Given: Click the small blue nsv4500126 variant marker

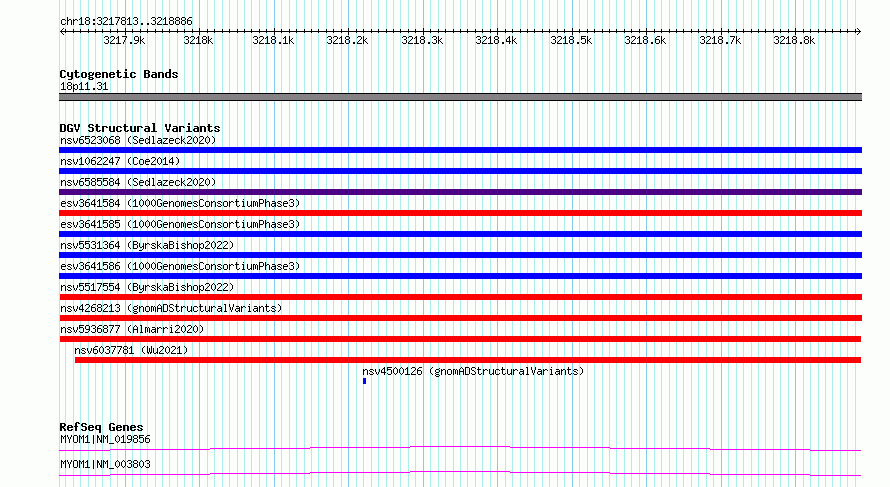Looking at the screenshot, I should (364, 381).
